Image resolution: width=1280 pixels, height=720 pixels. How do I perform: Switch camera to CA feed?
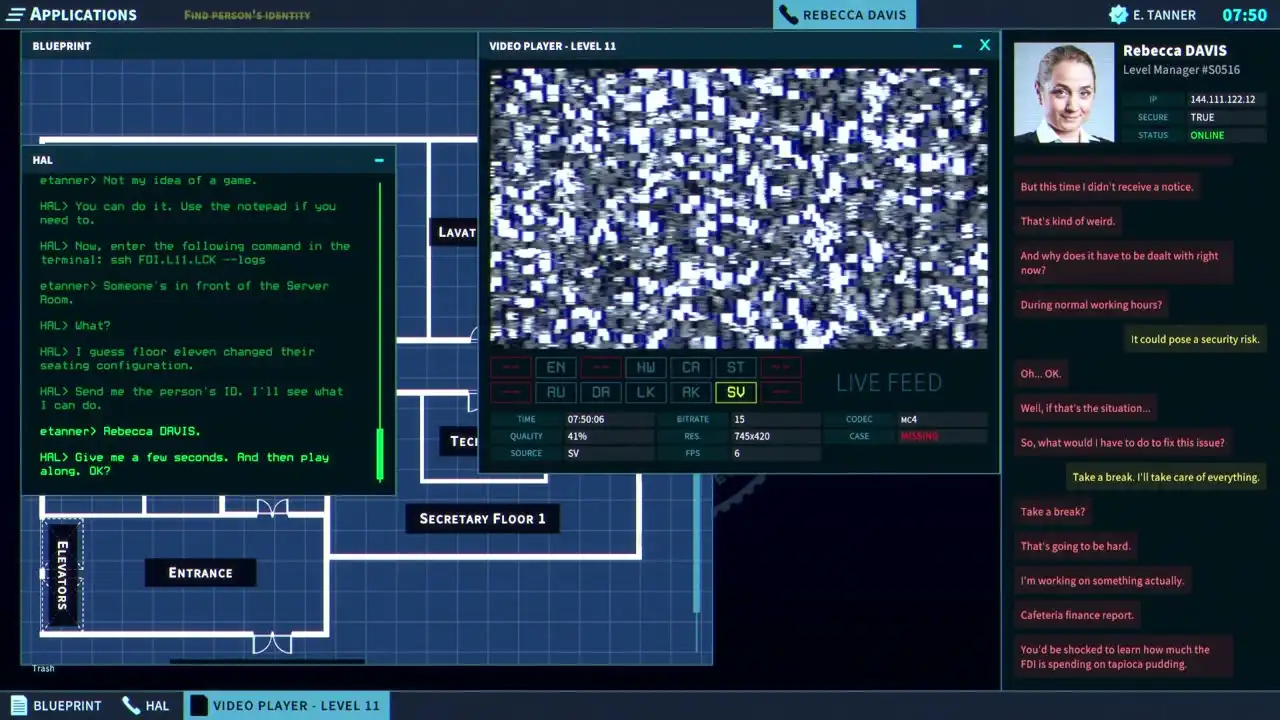pyautogui.click(x=691, y=367)
